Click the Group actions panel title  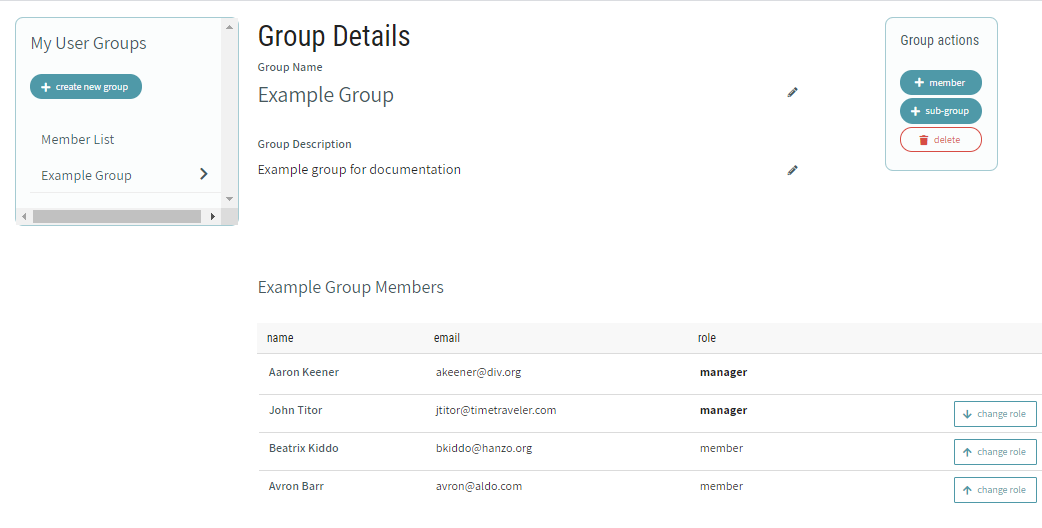(x=940, y=40)
